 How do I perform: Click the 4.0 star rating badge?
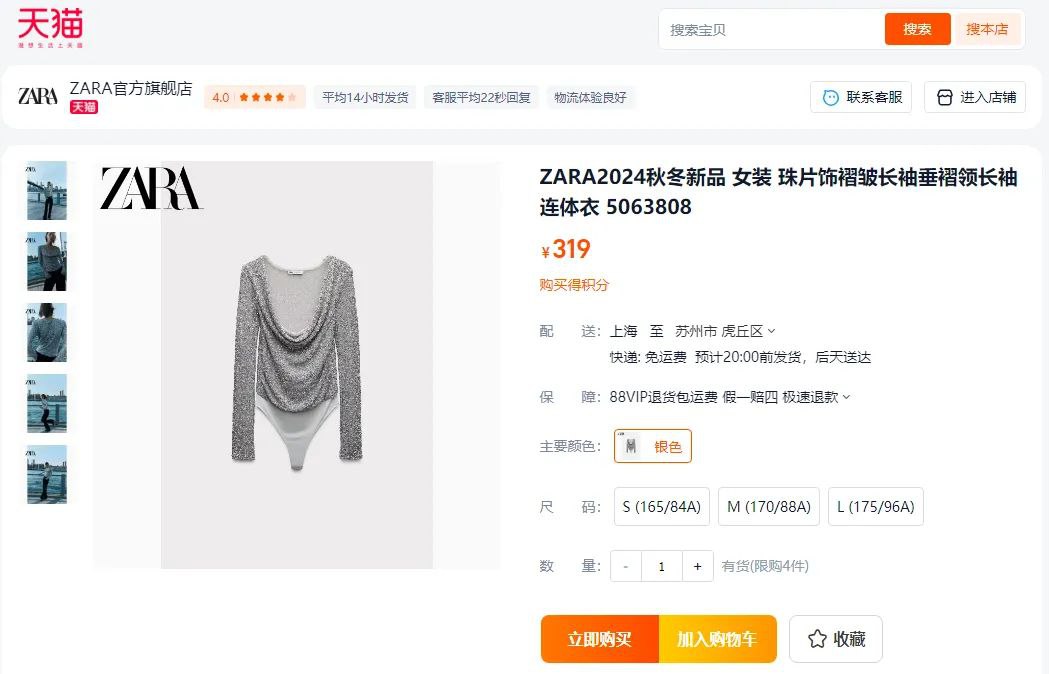pos(254,98)
